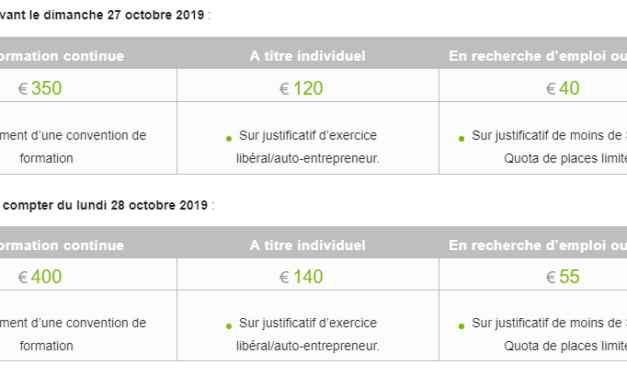627x376 pixels.
Task: Click the €55 job seeker price
Action: (x=563, y=277)
